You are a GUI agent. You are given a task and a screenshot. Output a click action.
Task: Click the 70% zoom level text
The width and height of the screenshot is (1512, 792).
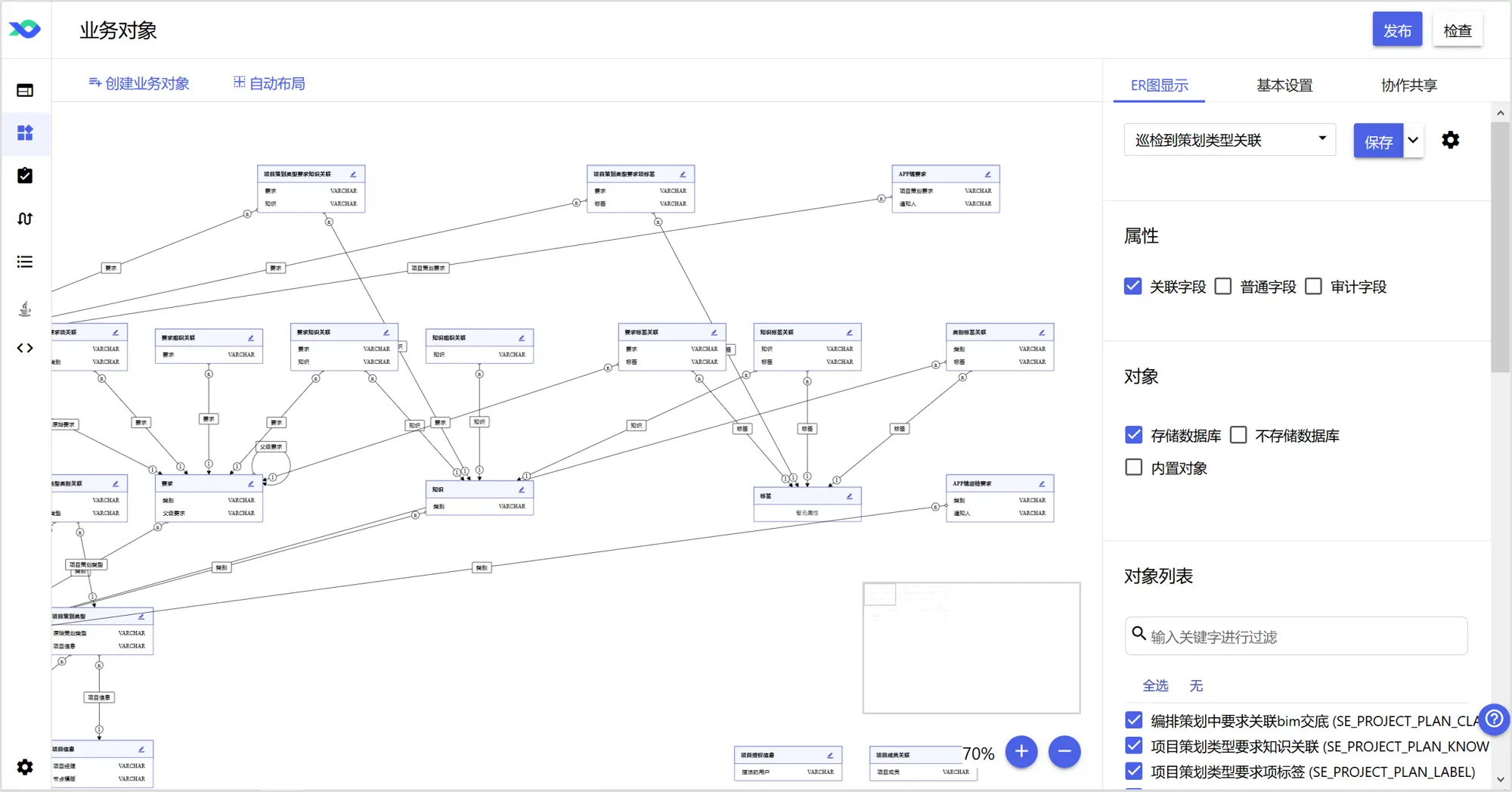(978, 753)
